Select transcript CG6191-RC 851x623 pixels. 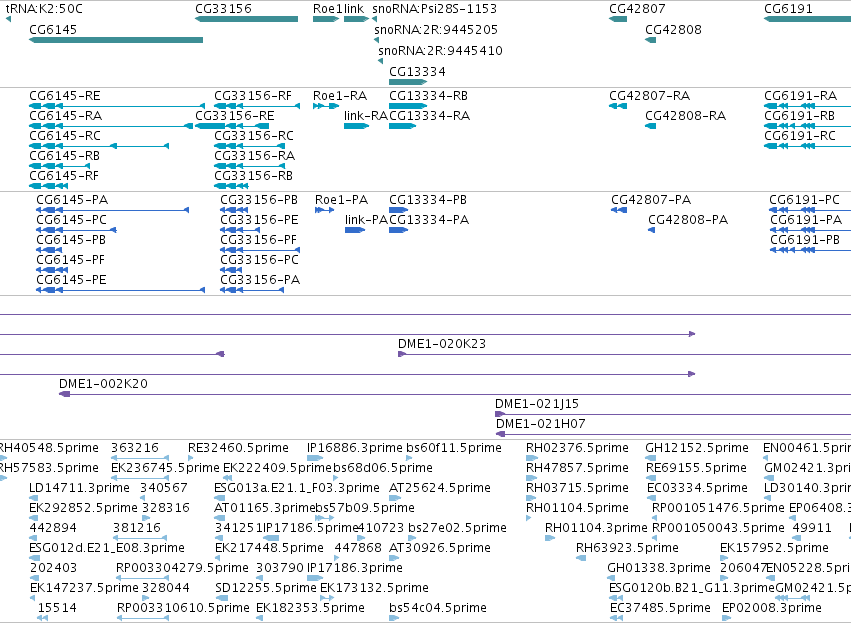[x=808, y=146]
